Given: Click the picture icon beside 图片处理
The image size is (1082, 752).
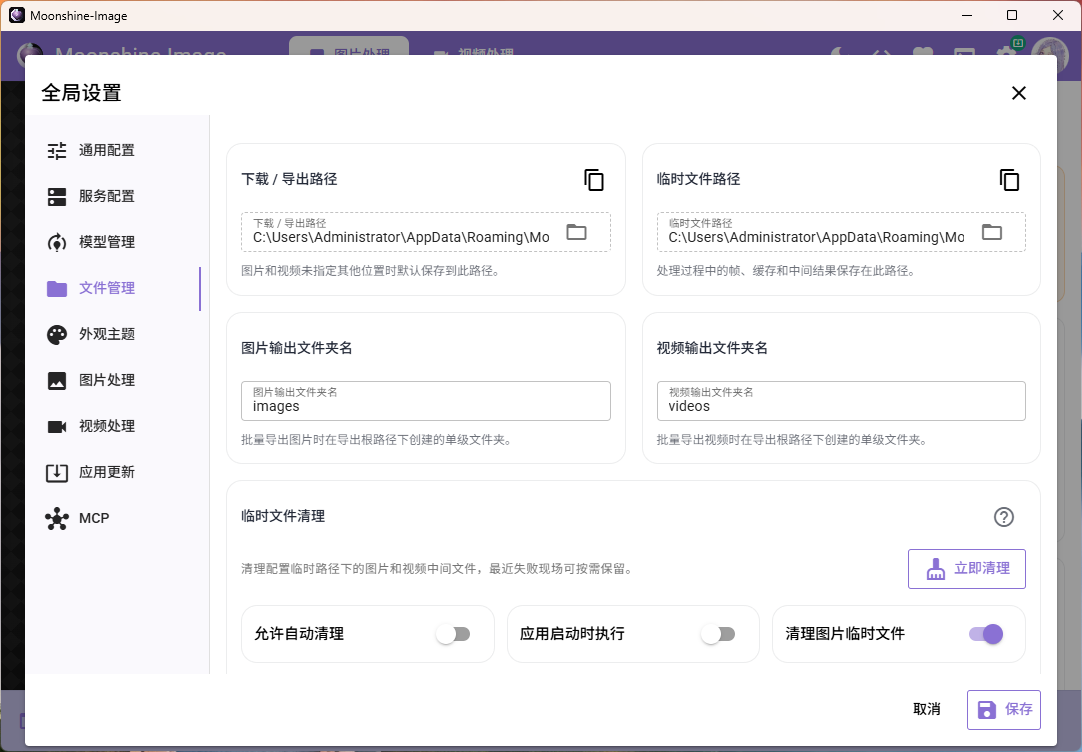Looking at the screenshot, I should [57, 380].
